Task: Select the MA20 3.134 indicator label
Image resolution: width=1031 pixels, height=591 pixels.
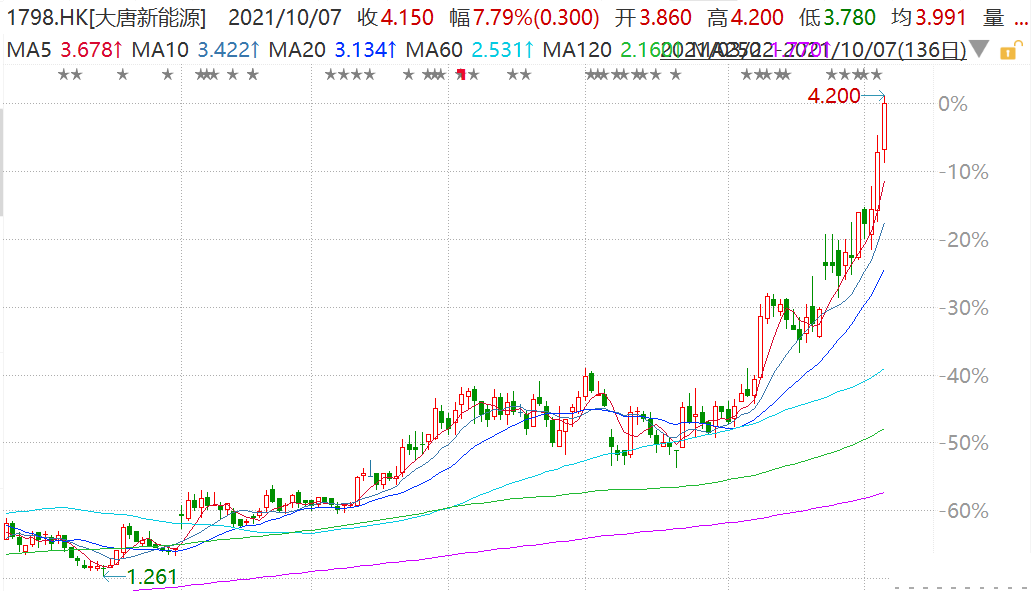Action: [x=333, y=49]
